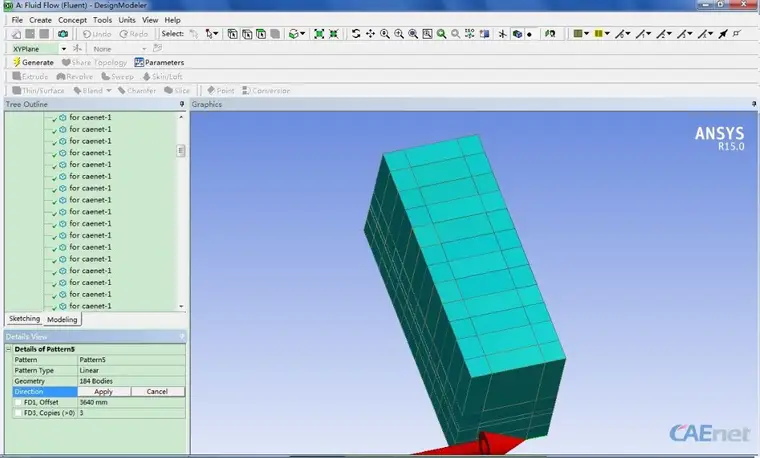Click the Display Edge Direction arrow icon
Screen dimensions: 760x458
pyautogui.click(x=723, y=34)
